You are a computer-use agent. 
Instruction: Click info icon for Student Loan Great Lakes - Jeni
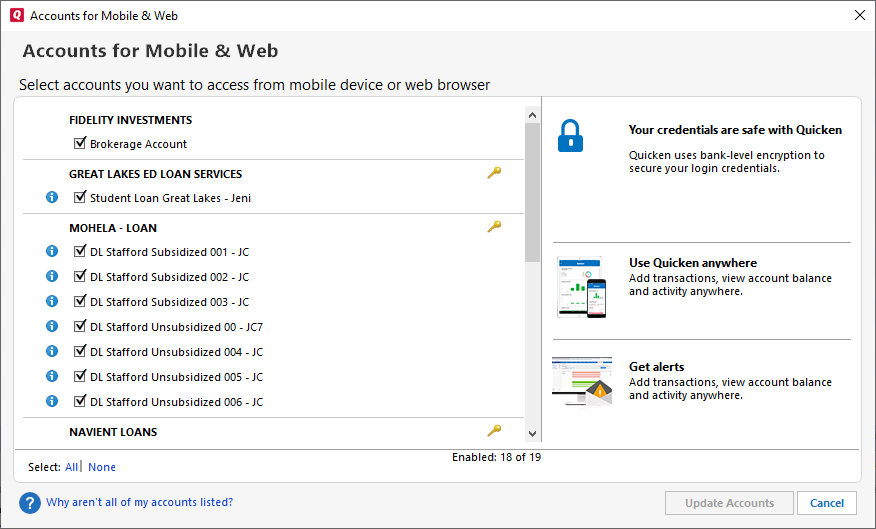[x=53, y=198]
